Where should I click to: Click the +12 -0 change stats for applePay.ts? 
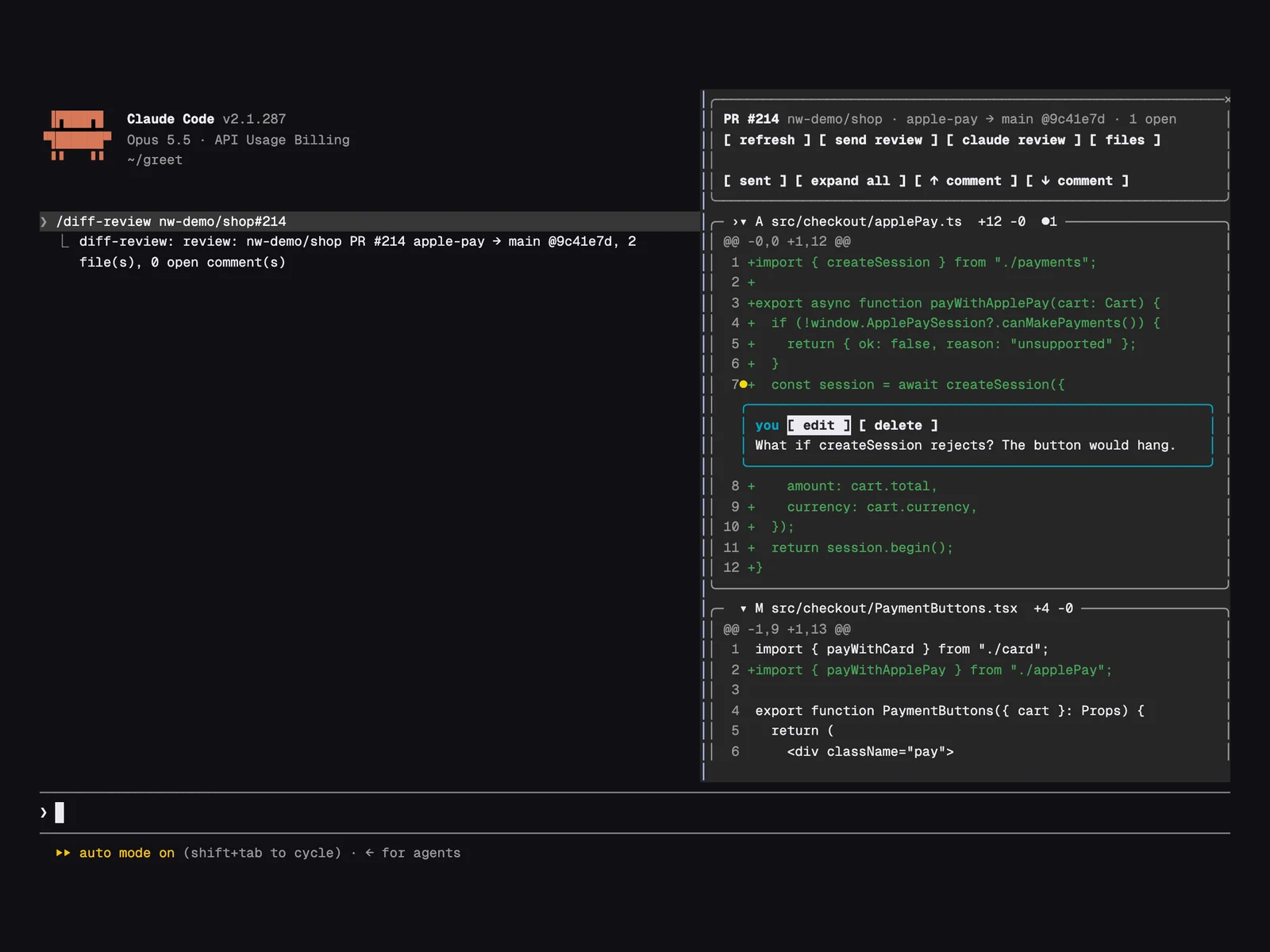pos(1002,221)
